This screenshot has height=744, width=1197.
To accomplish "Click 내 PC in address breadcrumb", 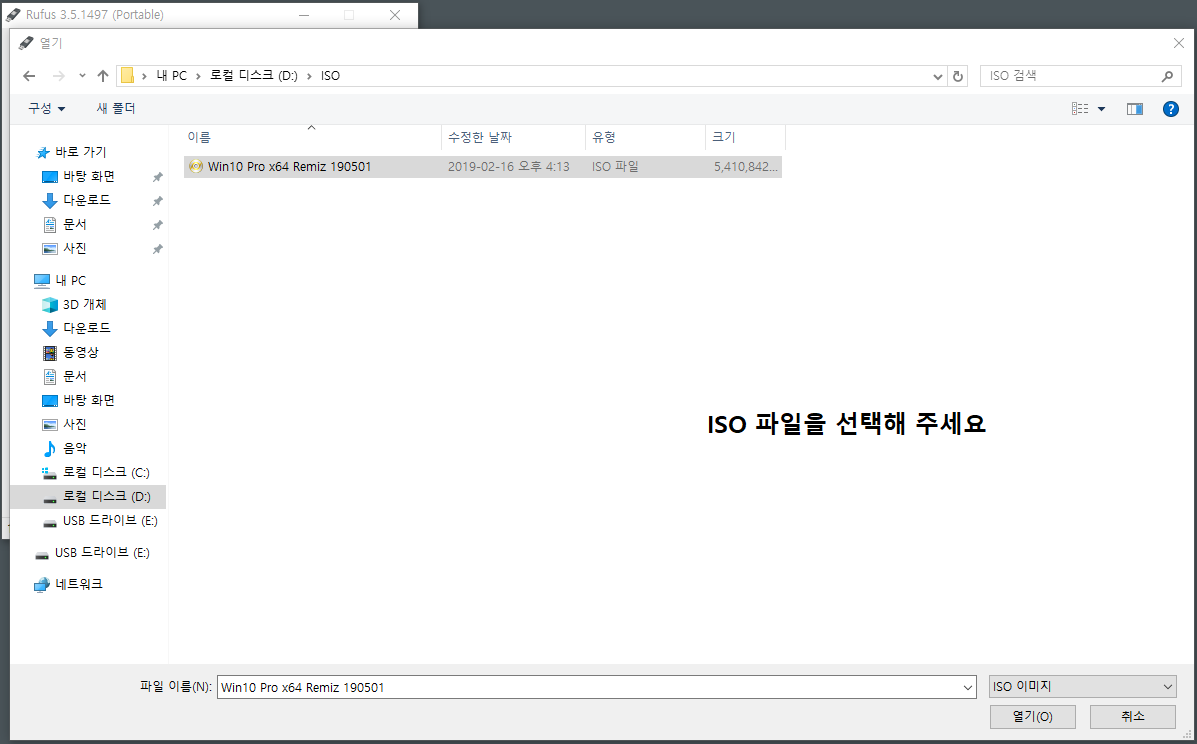I will 172,76.
